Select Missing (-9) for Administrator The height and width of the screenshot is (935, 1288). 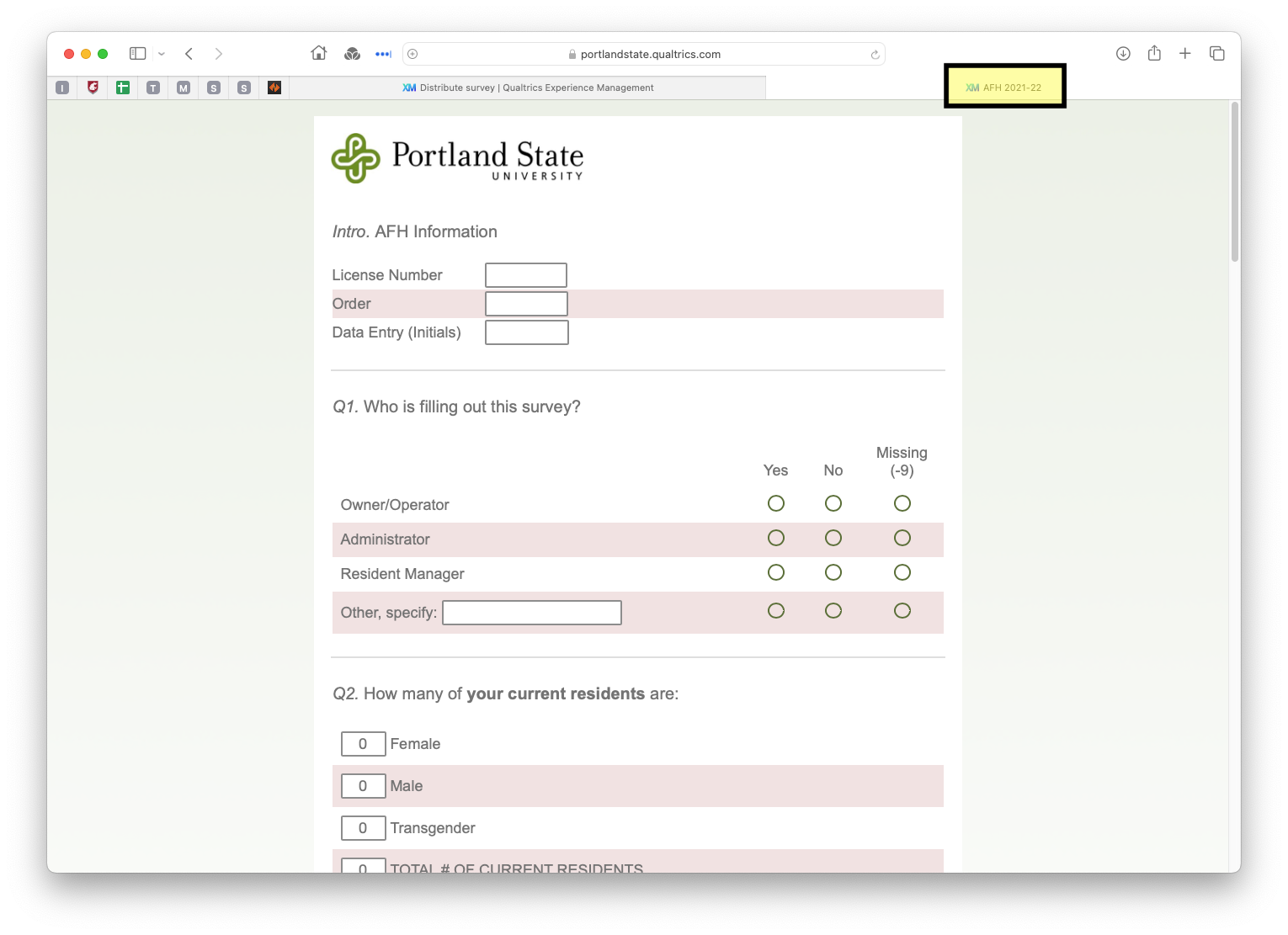point(902,538)
